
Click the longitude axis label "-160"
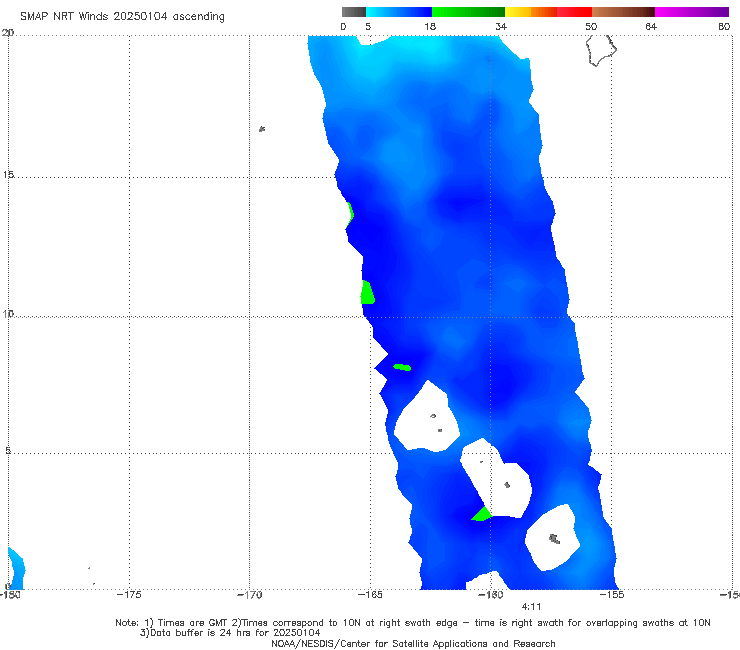click(491, 595)
